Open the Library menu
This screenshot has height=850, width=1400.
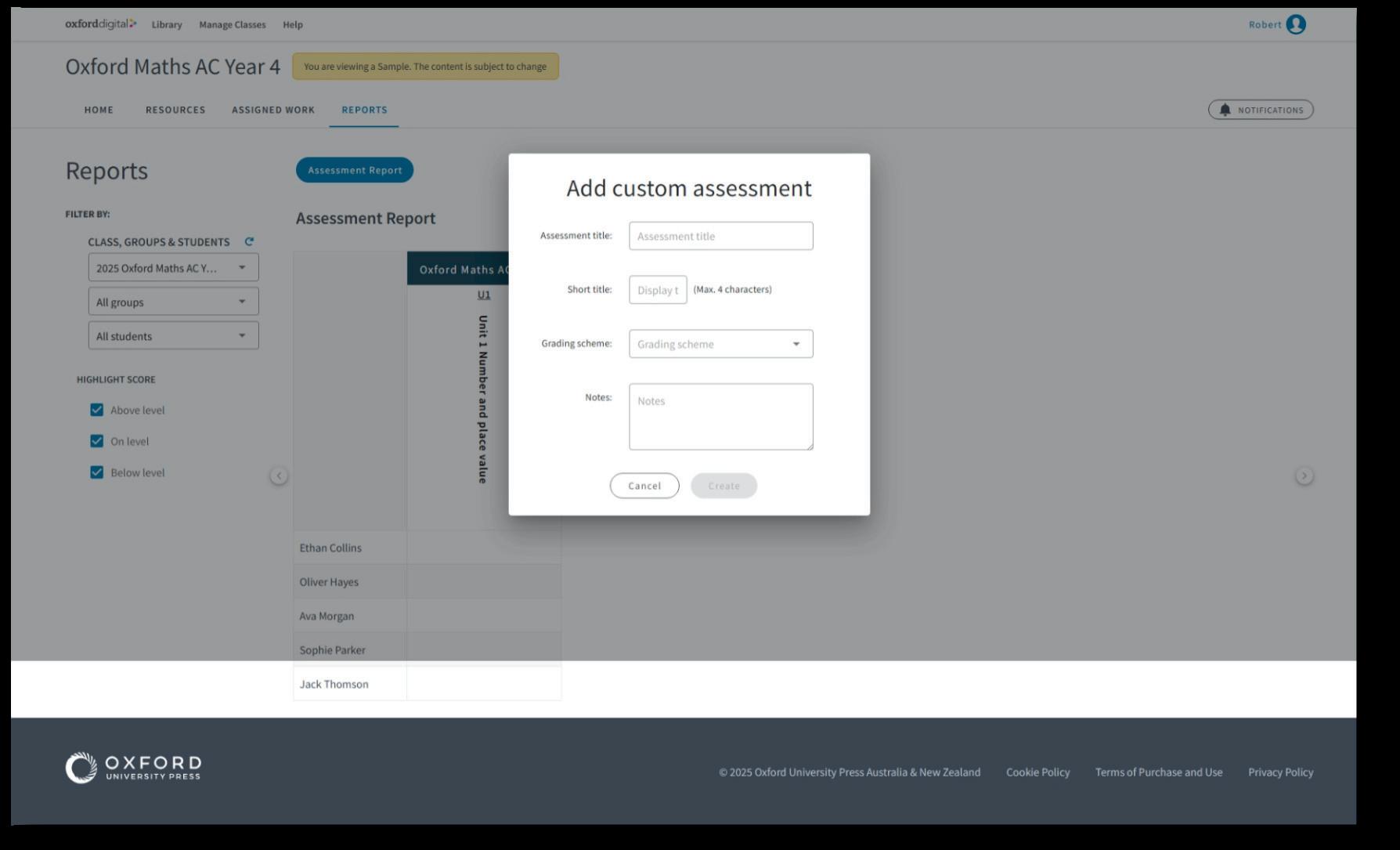[167, 24]
